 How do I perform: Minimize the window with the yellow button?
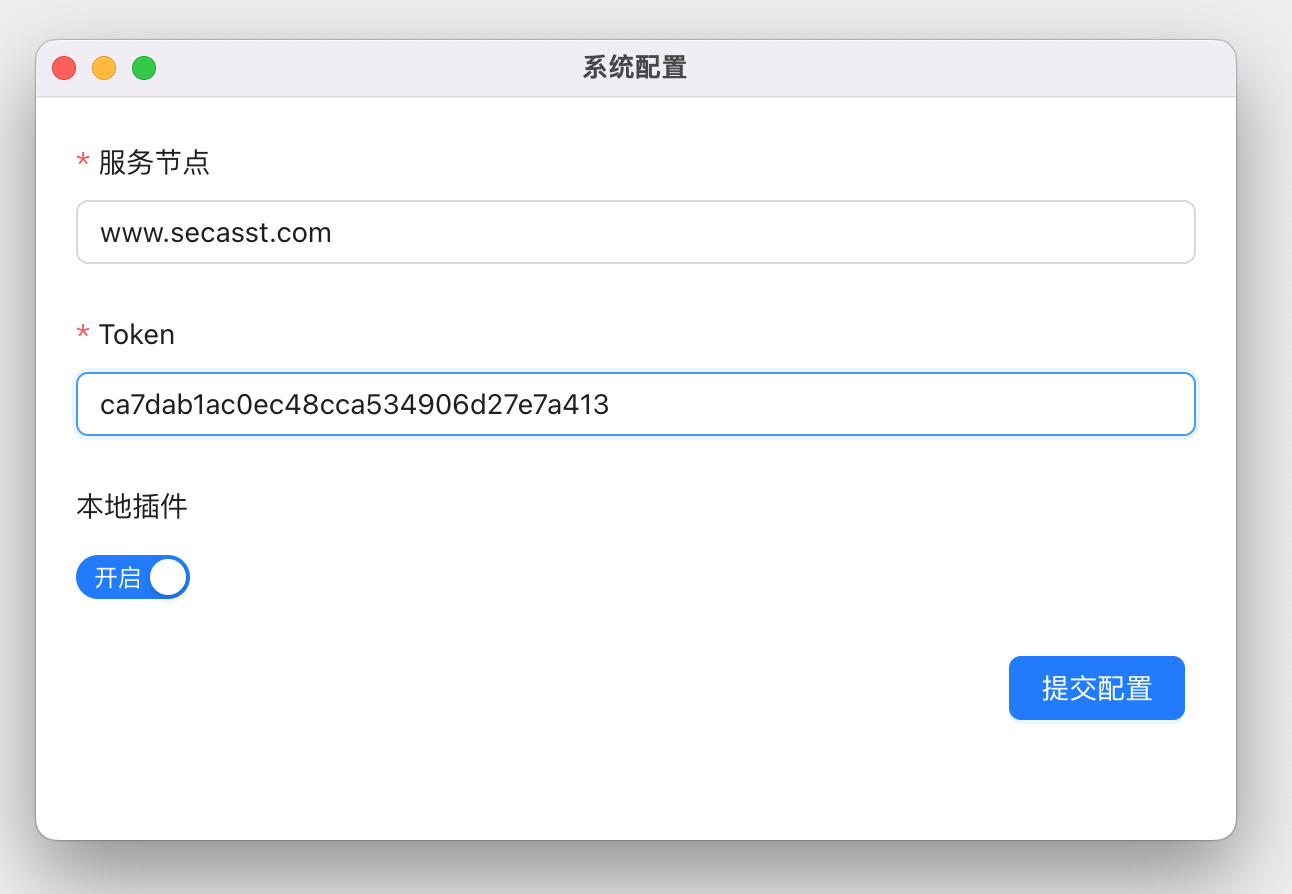point(104,68)
